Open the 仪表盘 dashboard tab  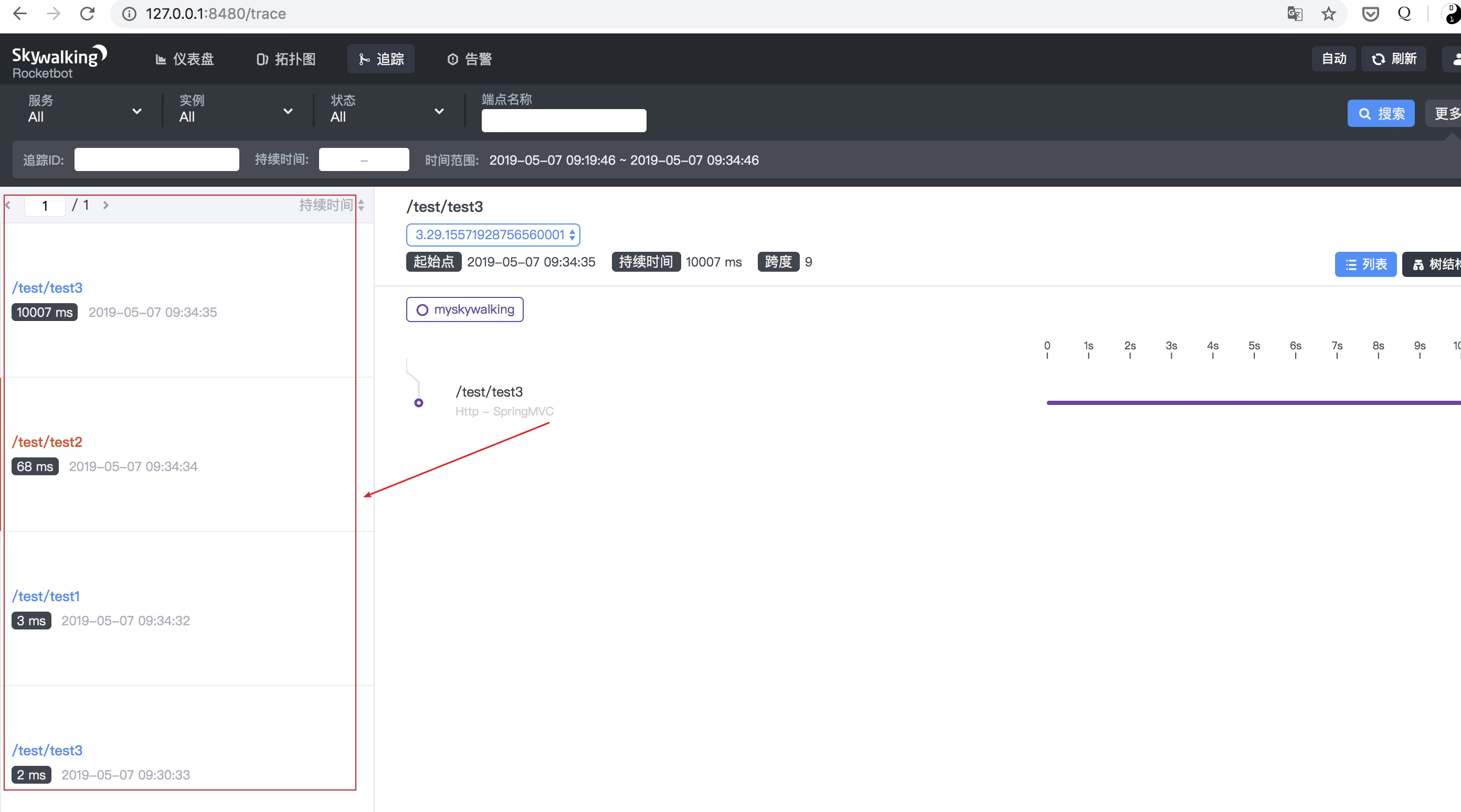[x=185, y=59]
